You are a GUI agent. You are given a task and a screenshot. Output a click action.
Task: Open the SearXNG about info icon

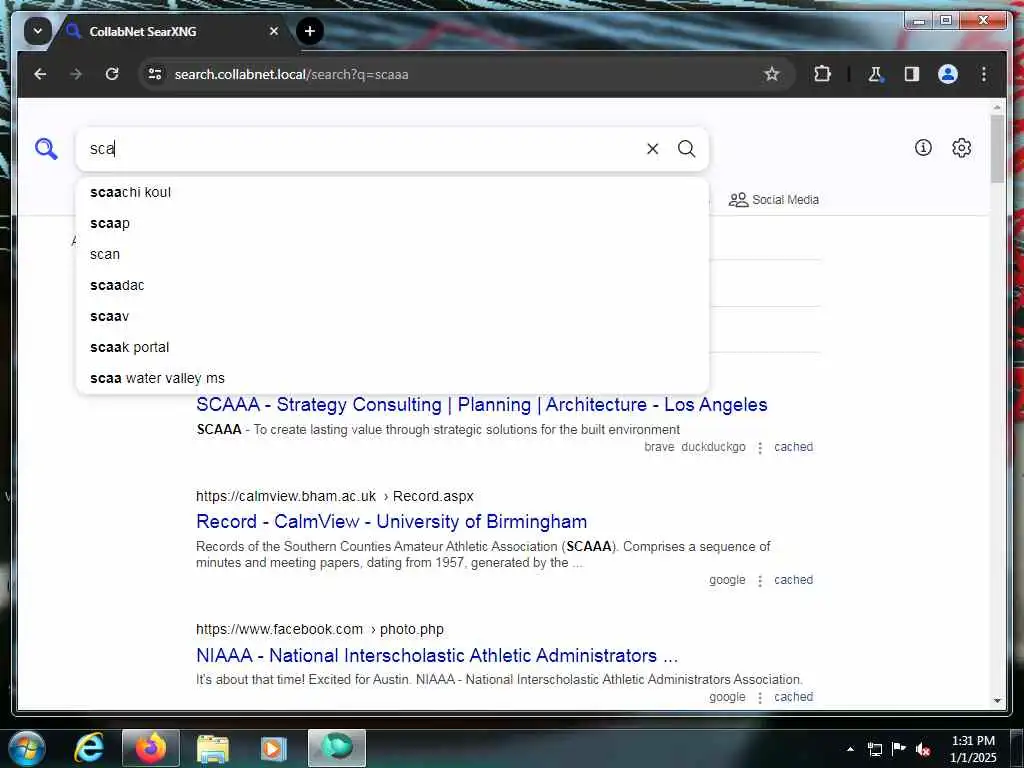pos(923,148)
